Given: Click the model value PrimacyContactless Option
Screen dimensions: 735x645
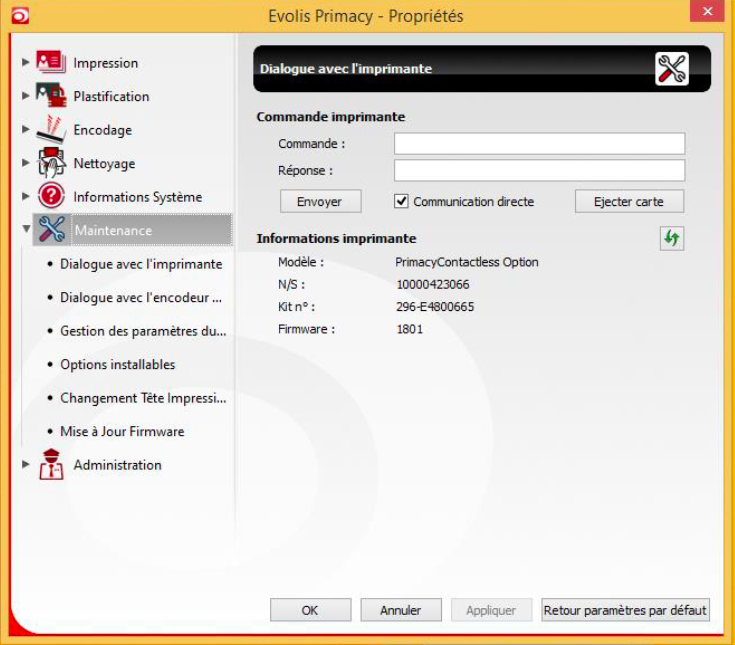Looking at the screenshot, I should tap(467, 262).
